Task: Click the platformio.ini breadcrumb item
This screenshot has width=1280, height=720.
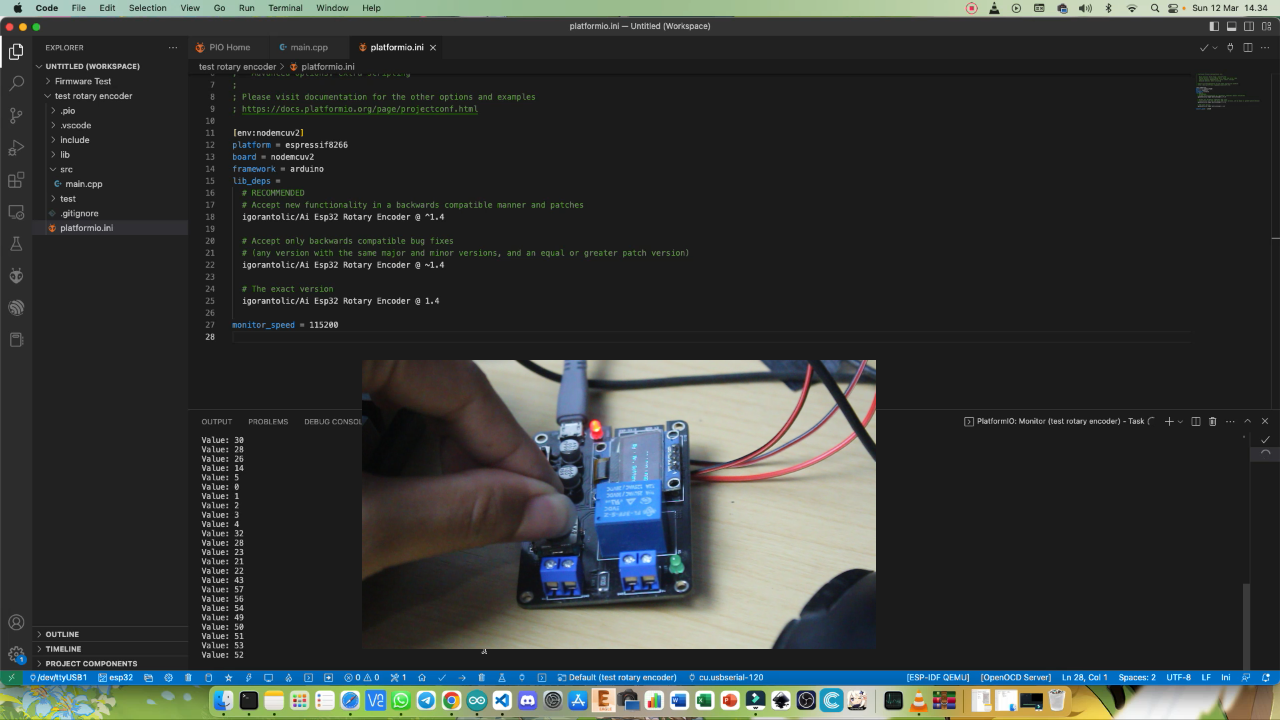Action: click(x=327, y=67)
